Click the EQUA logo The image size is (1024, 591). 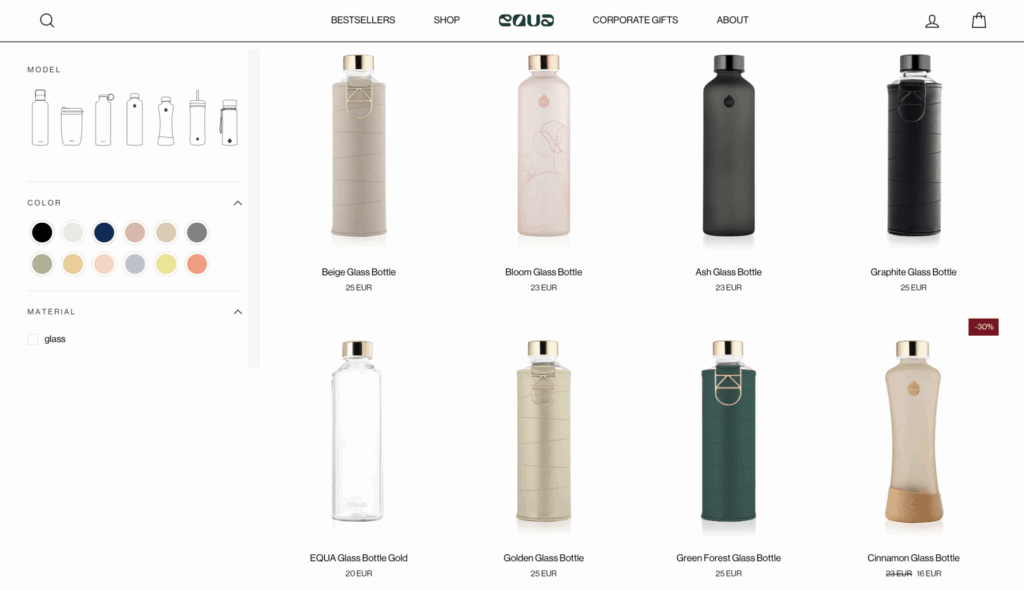(x=526, y=20)
